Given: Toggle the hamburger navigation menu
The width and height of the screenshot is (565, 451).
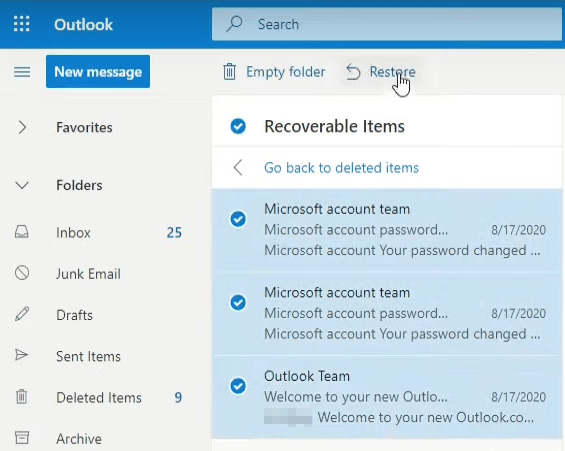Looking at the screenshot, I should 22,72.
